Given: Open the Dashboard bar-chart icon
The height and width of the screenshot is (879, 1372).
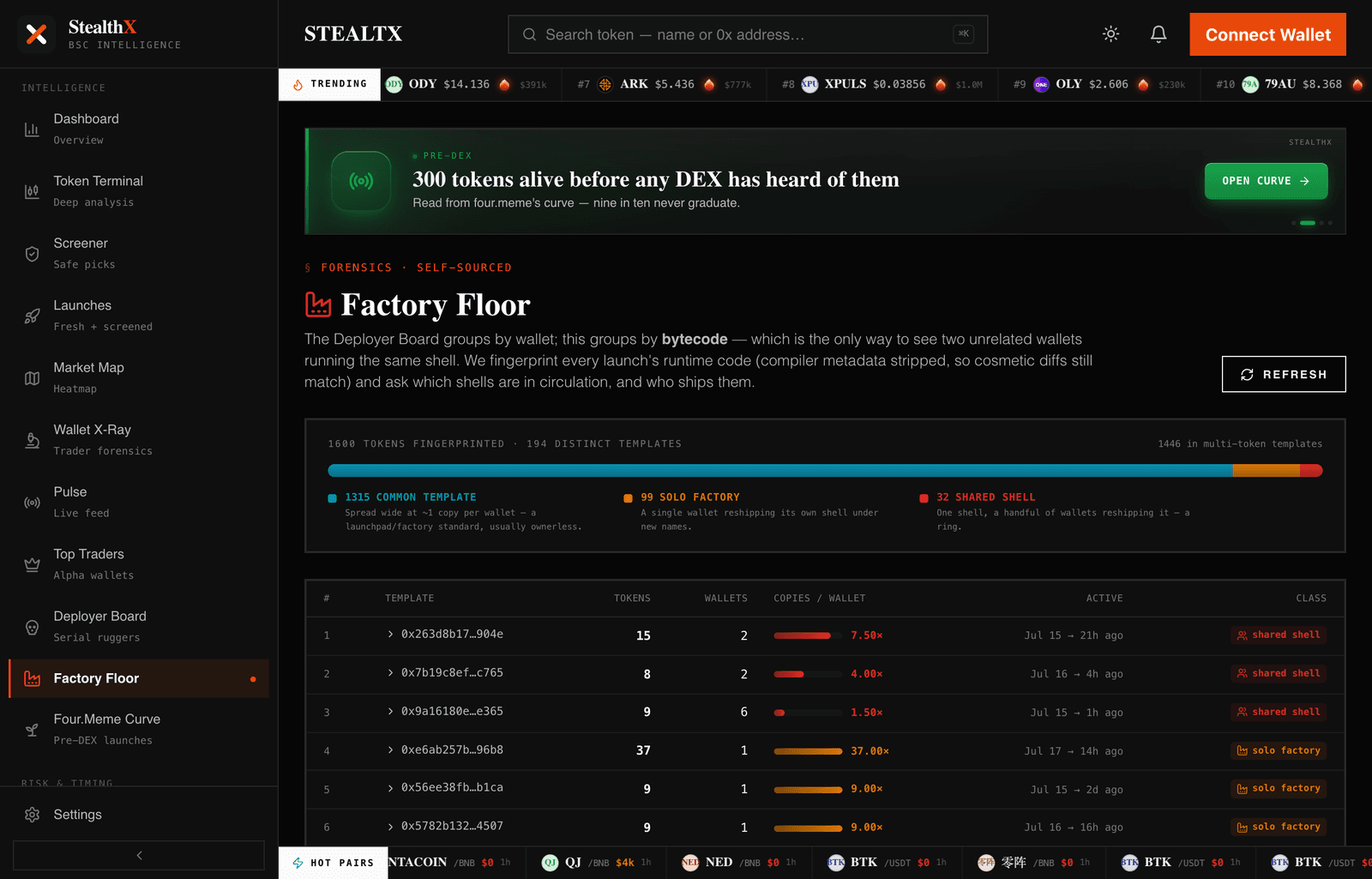Looking at the screenshot, I should (32, 129).
